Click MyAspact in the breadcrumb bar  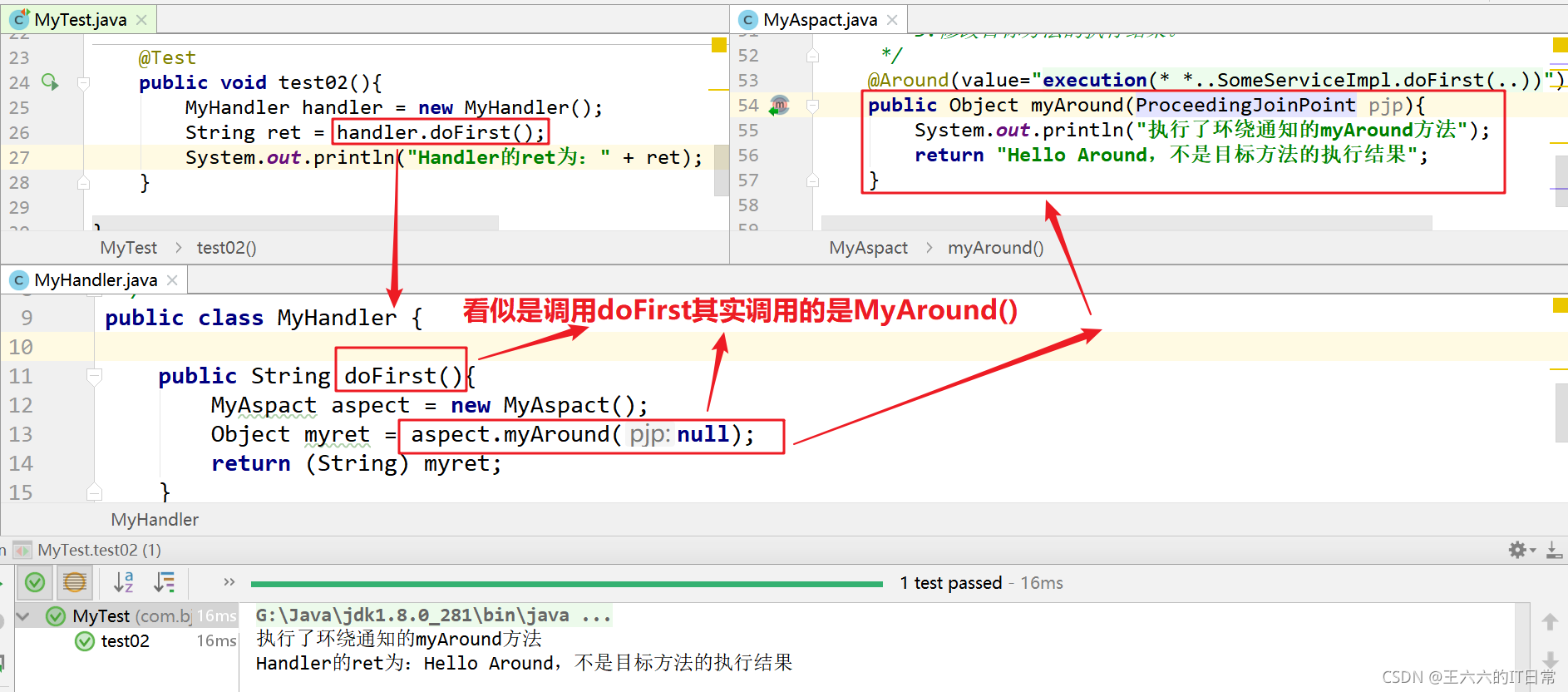click(x=868, y=248)
